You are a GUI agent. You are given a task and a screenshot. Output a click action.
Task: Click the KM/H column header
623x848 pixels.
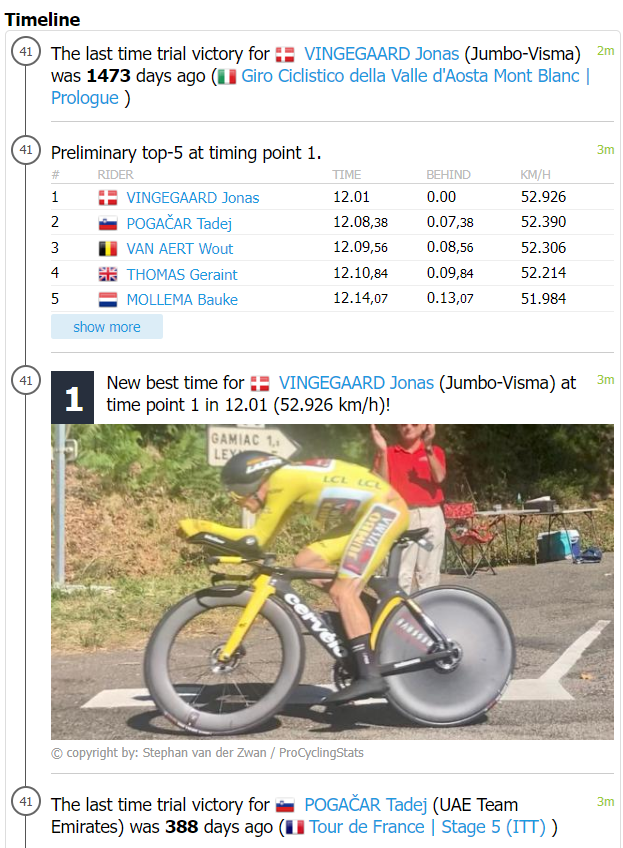pyautogui.click(x=536, y=175)
